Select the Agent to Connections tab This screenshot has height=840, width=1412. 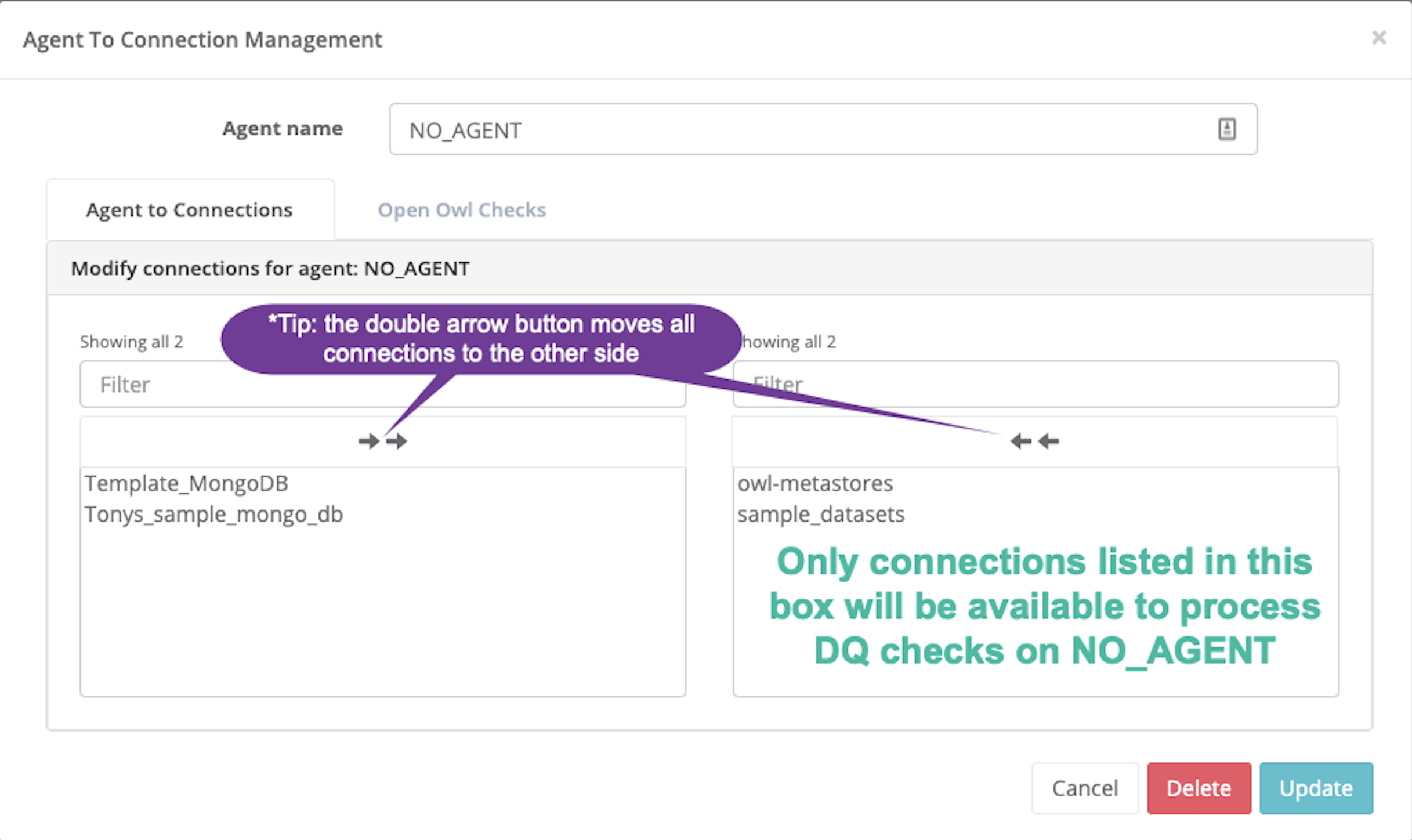(x=190, y=209)
